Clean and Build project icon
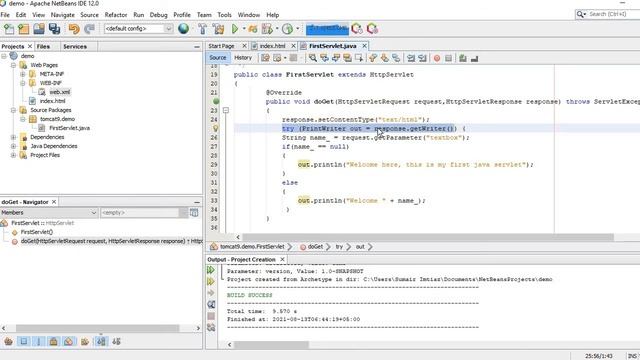Screen dimensions: 640x360 click(x=218, y=29)
